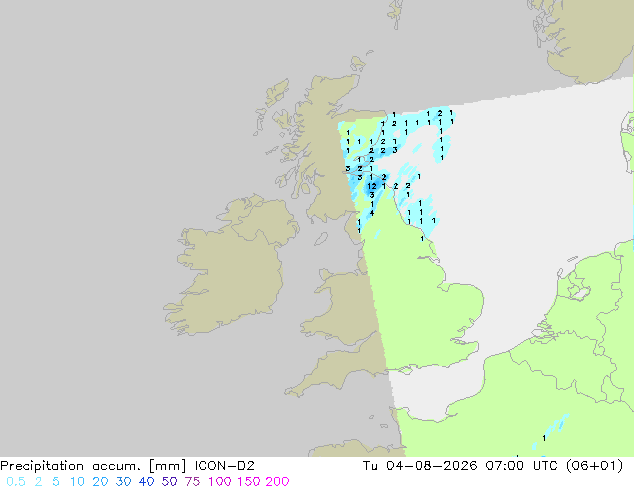Click the '12' precipitation value on the map

[372, 186]
